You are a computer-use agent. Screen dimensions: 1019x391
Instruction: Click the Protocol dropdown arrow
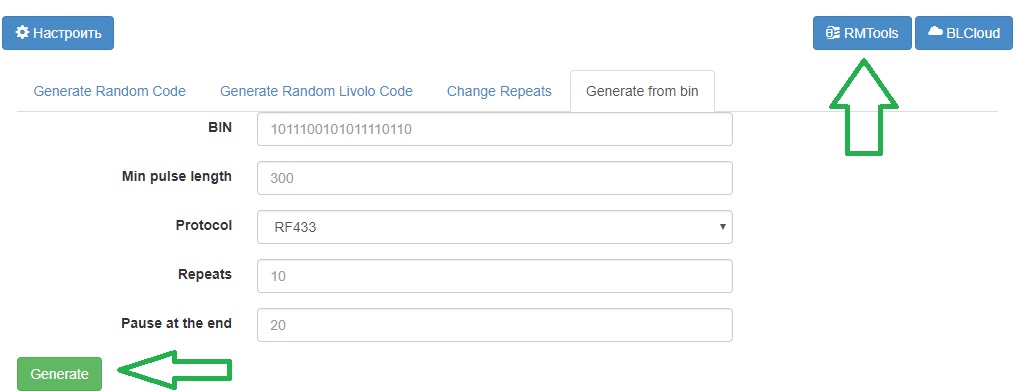tap(722, 227)
